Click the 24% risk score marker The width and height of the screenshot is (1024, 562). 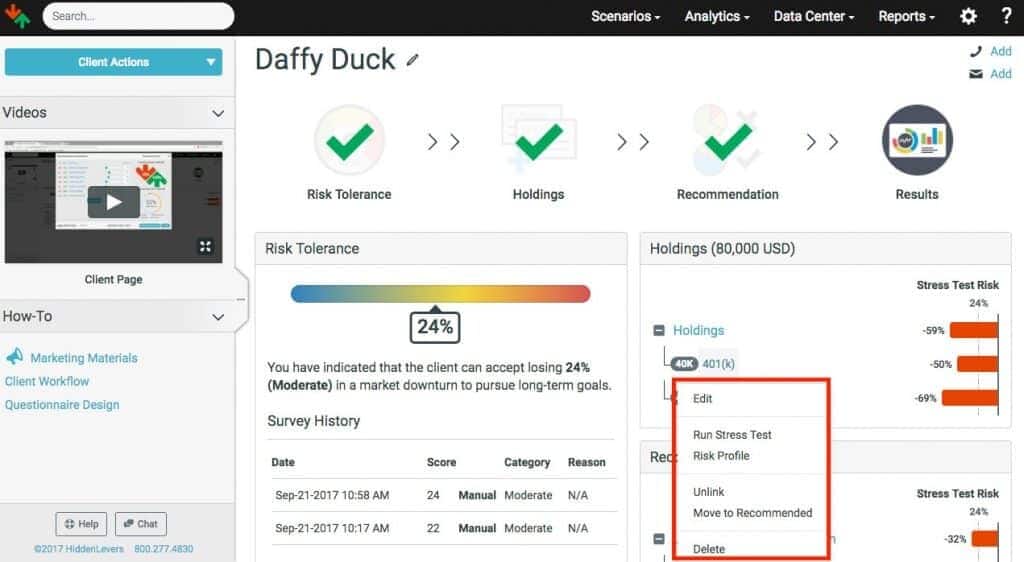tap(435, 326)
